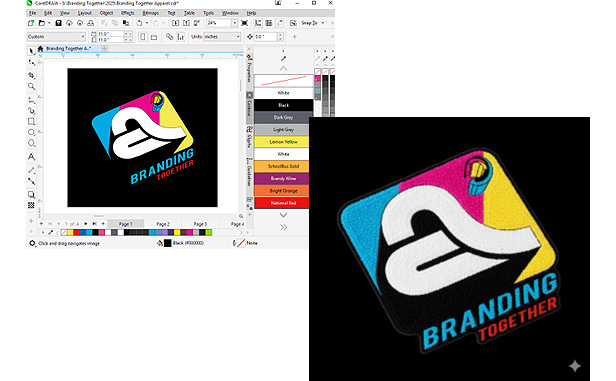Choose Bright Orange thread color
616x381 pixels.
[283, 190]
